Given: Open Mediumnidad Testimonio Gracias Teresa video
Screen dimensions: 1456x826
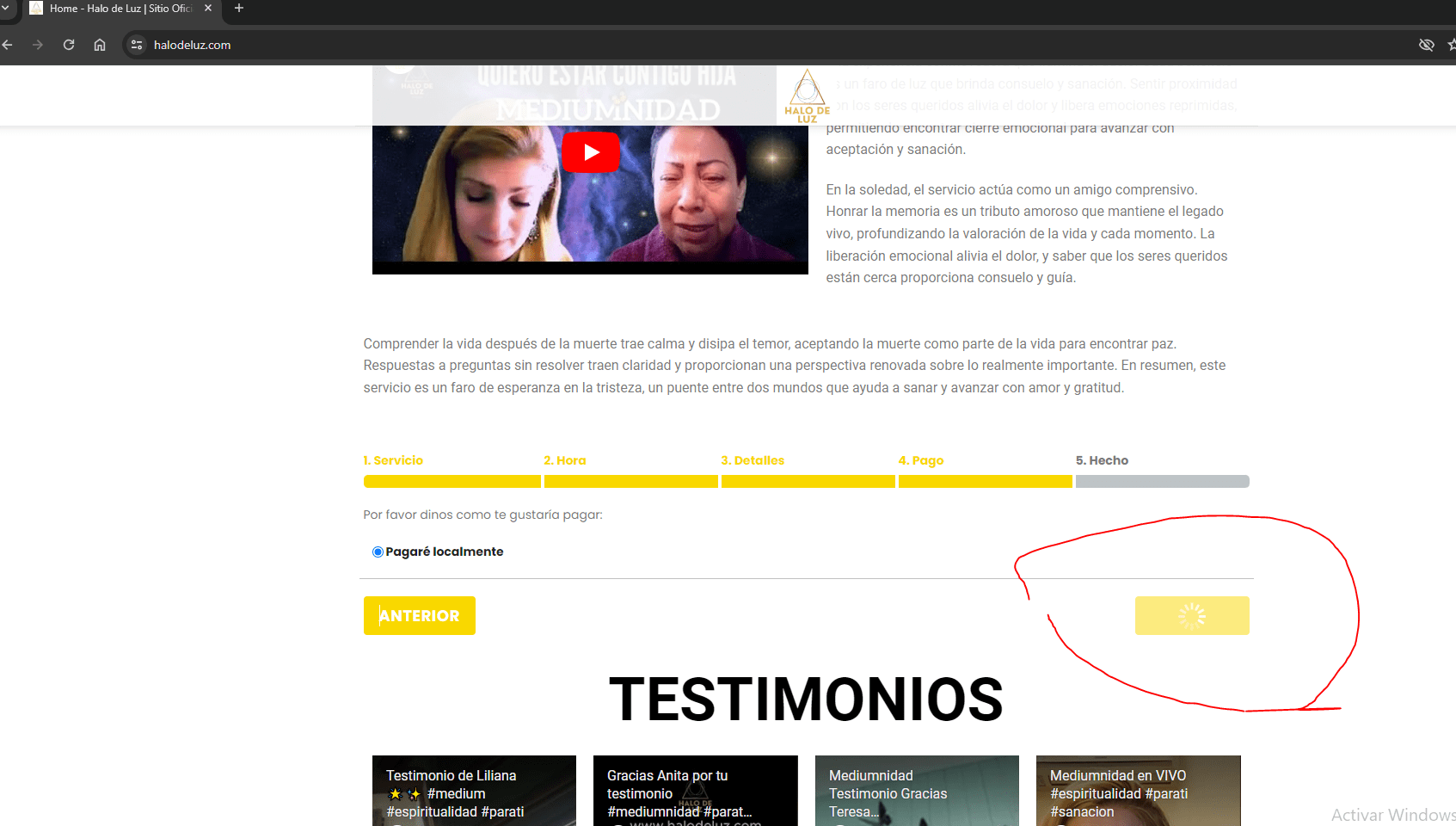Looking at the screenshot, I should (x=917, y=791).
